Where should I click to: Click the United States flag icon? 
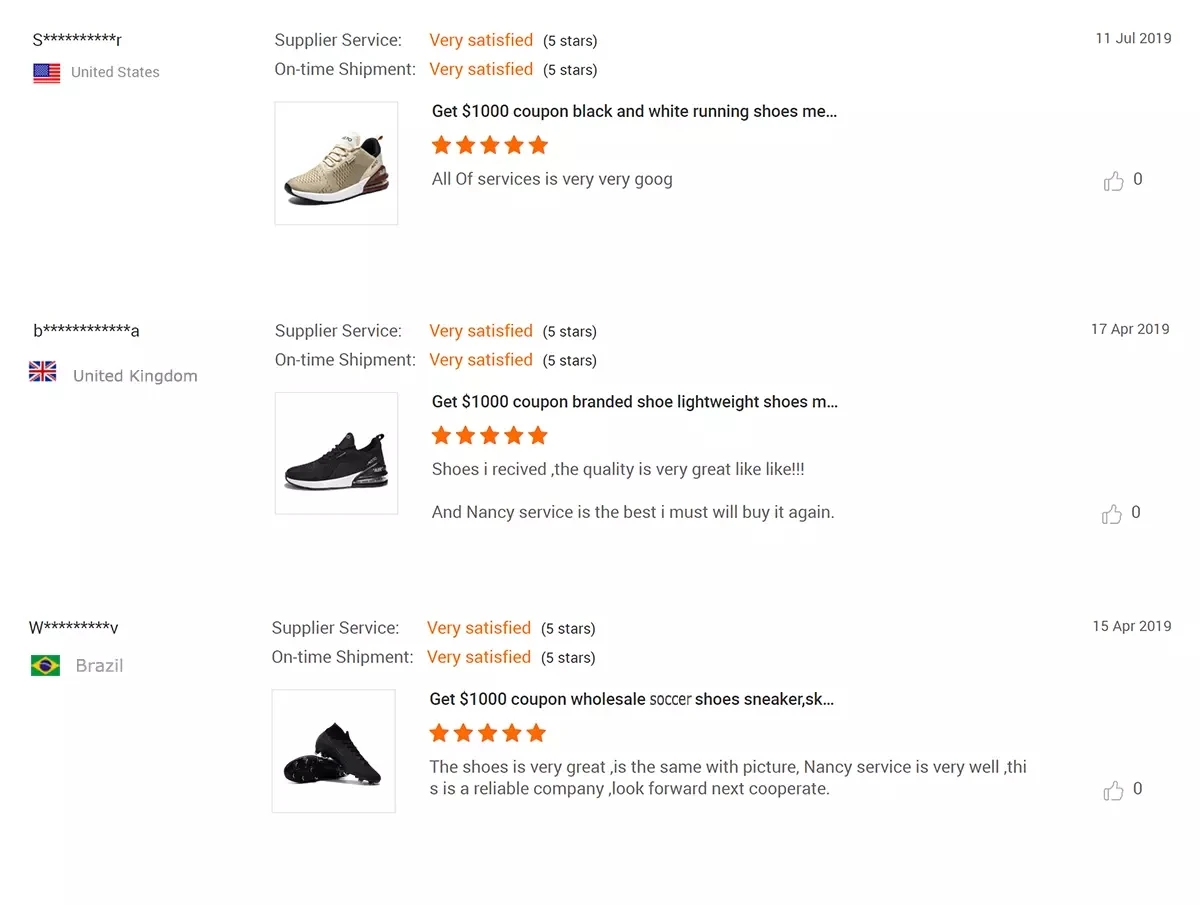tap(47, 73)
